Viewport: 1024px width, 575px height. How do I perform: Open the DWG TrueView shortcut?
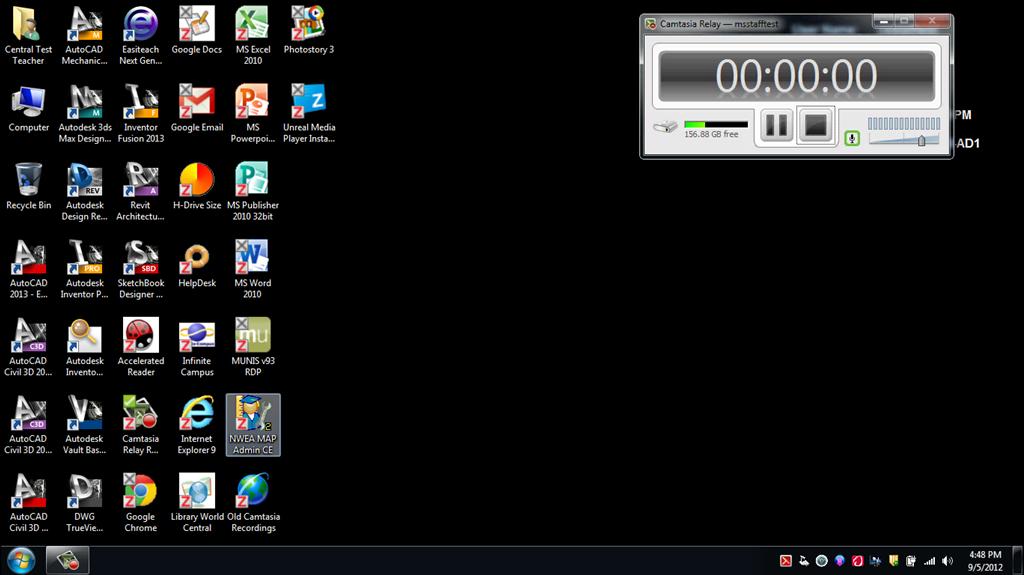pyautogui.click(x=84, y=502)
